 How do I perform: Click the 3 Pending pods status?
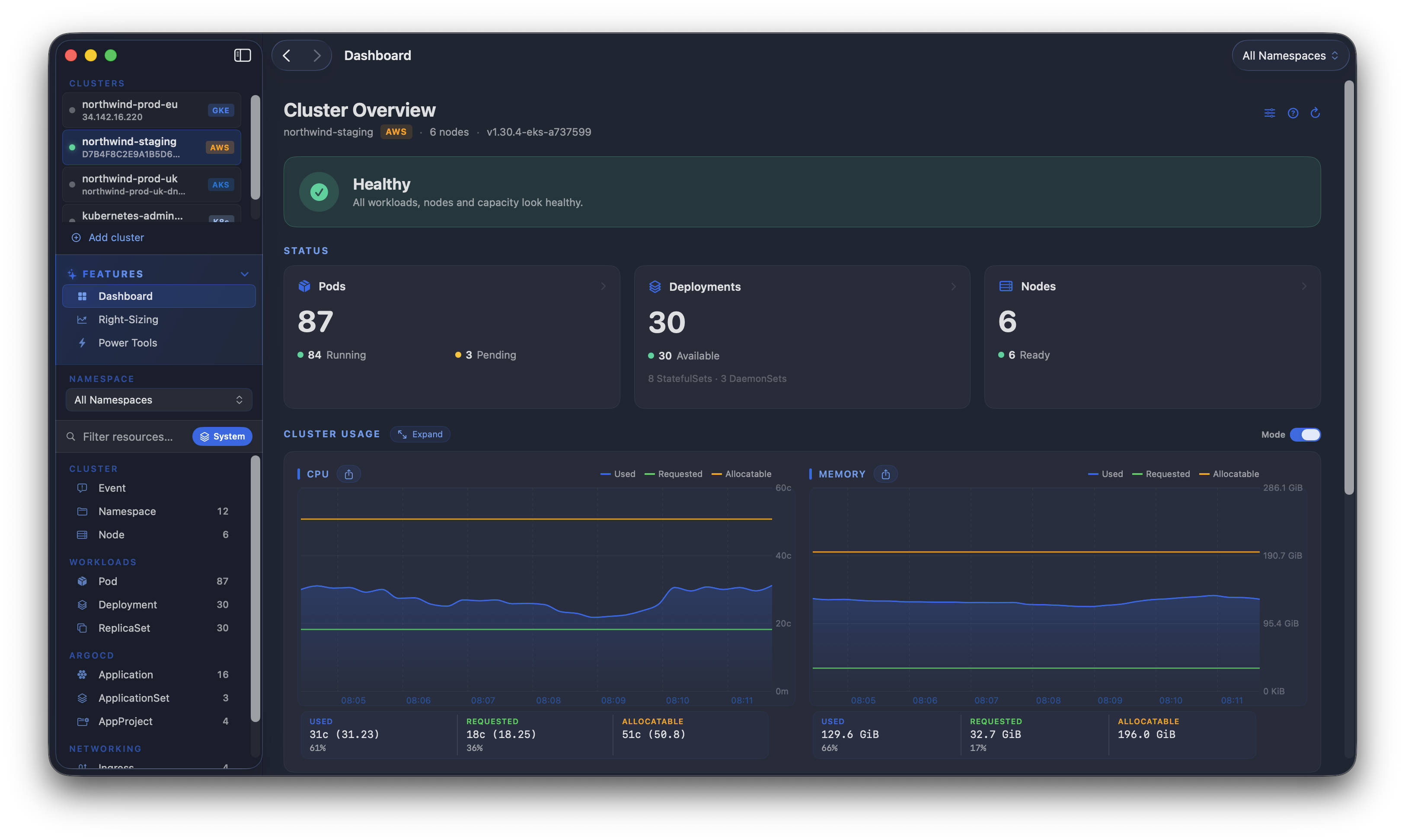click(x=486, y=355)
